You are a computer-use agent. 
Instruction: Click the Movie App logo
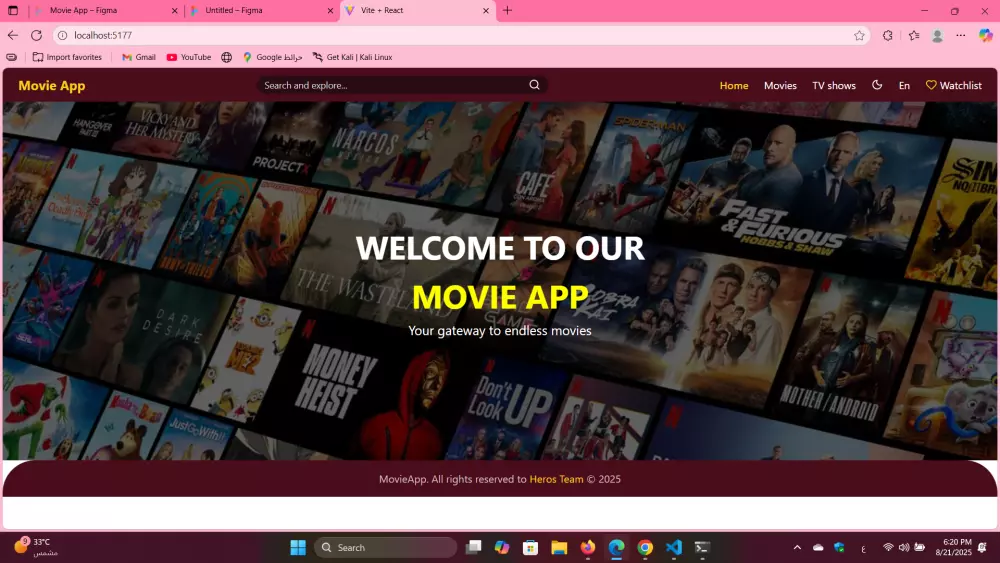point(52,85)
